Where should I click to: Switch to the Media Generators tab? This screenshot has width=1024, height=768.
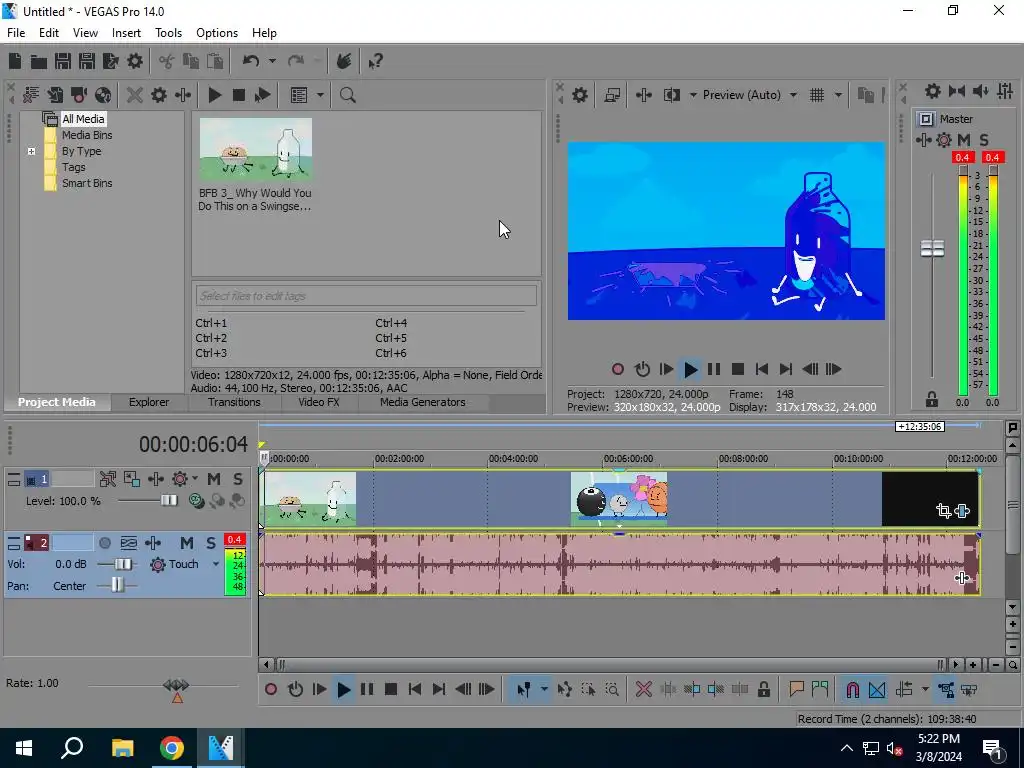pyautogui.click(x=423, y=402)
